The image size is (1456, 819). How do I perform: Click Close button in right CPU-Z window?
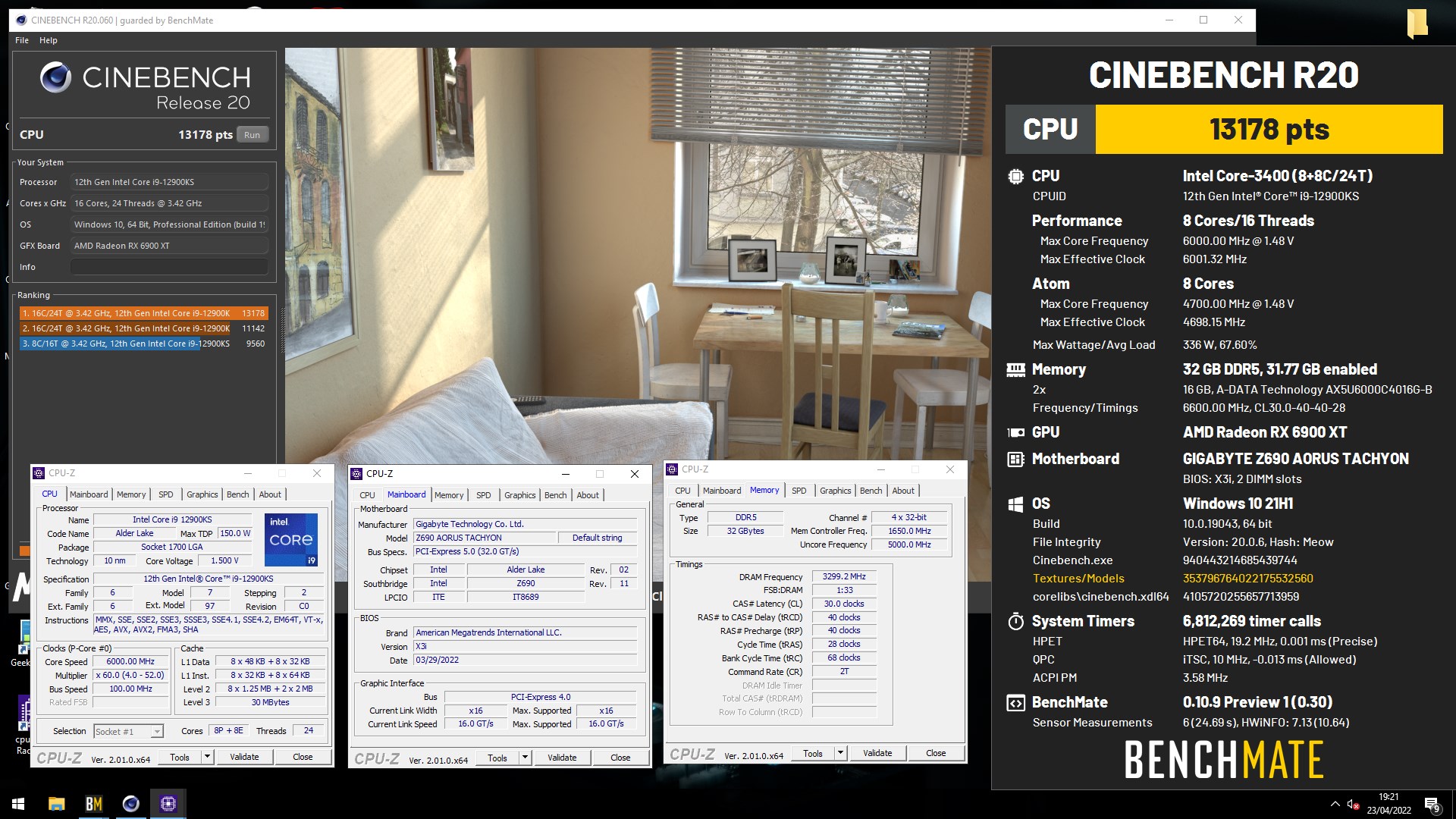[x=936, y=753]
